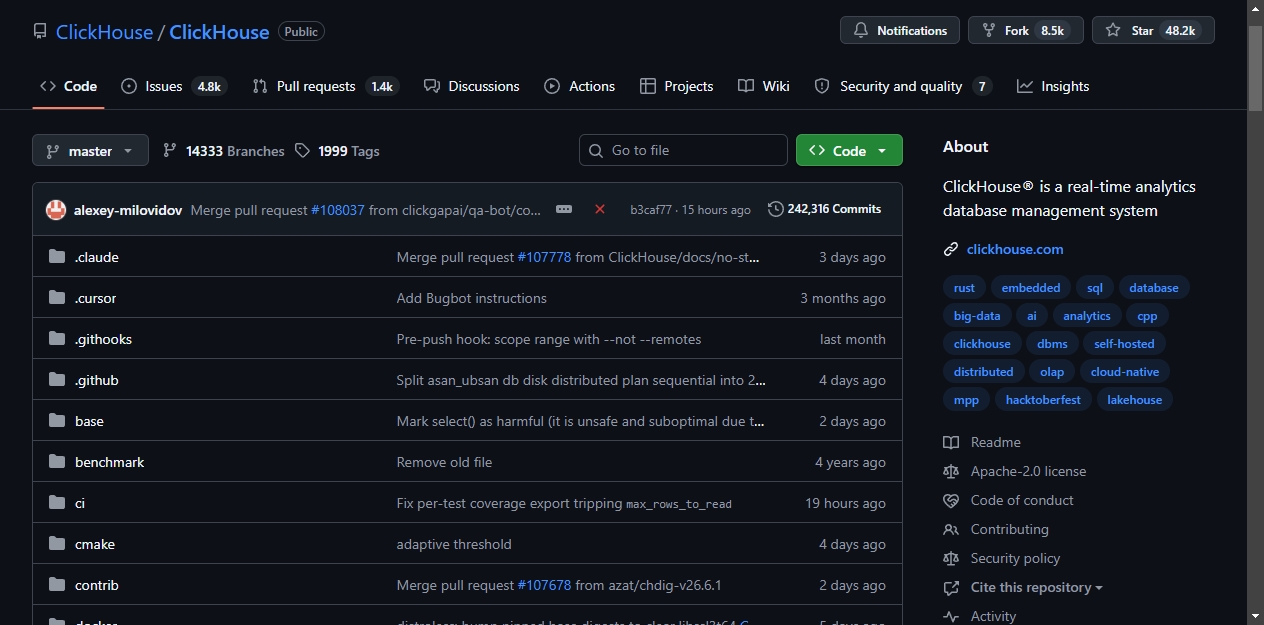Click the Code of conduct heart icon
Screen dimensions: 1264x625
click(x=951, y=500)
